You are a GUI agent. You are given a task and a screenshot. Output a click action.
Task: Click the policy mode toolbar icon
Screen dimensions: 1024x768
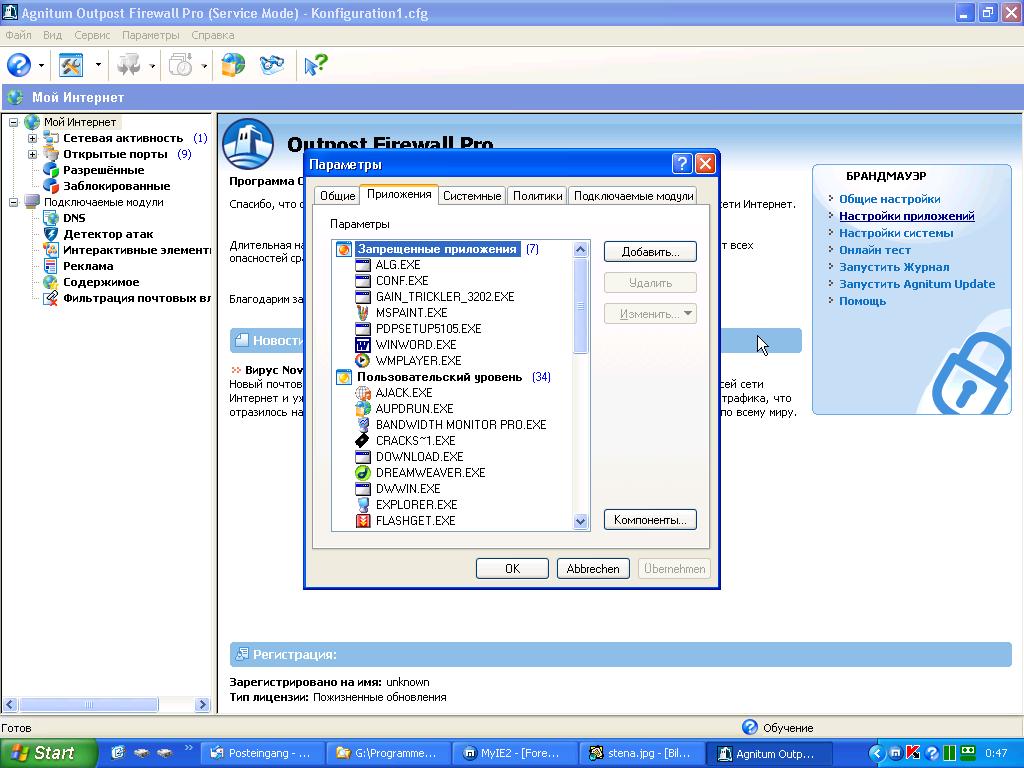tap(129, 65)
